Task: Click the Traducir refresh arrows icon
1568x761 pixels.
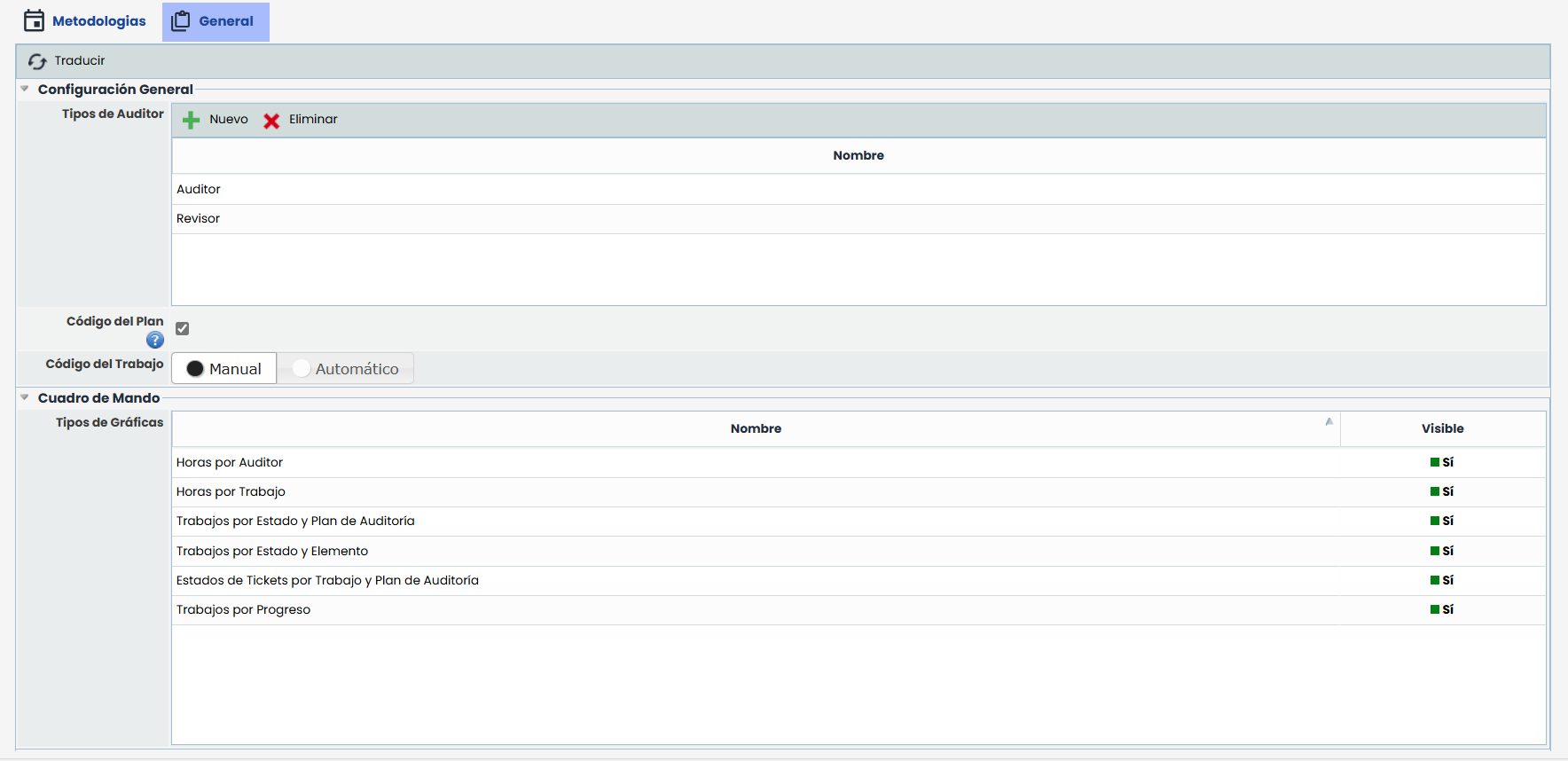Action: (37, 61)
